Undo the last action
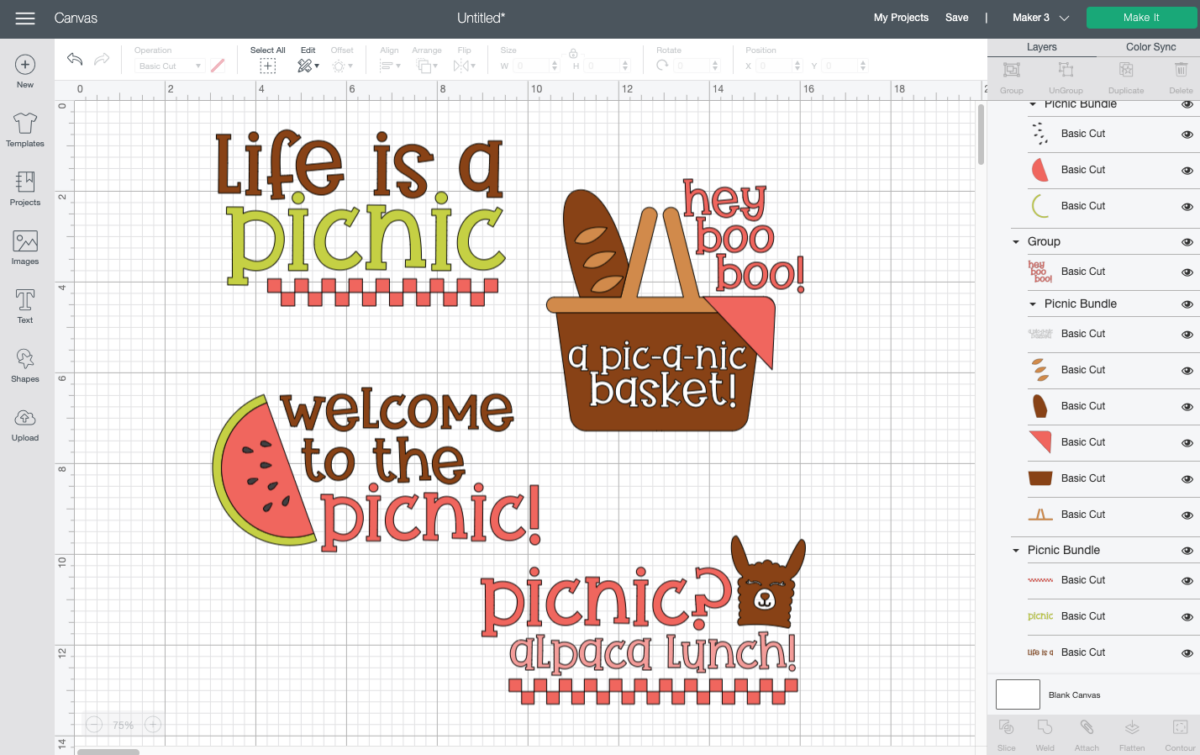Screen dimensions: 1200x755 (x=75, y=60)
